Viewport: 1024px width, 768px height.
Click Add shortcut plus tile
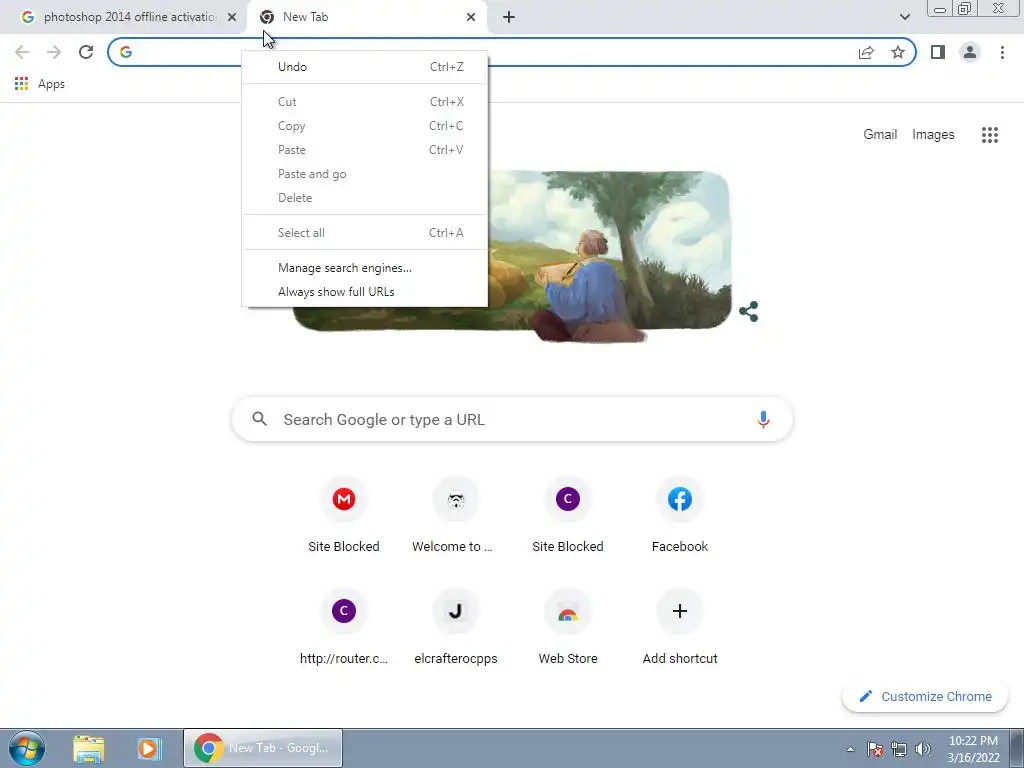coord(680,628)
